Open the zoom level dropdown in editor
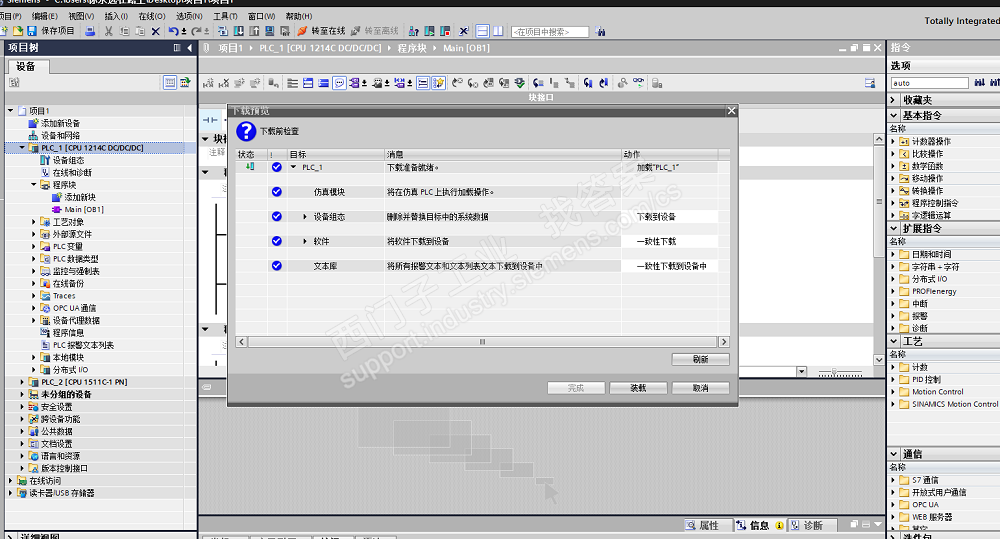 click(802, 371)
